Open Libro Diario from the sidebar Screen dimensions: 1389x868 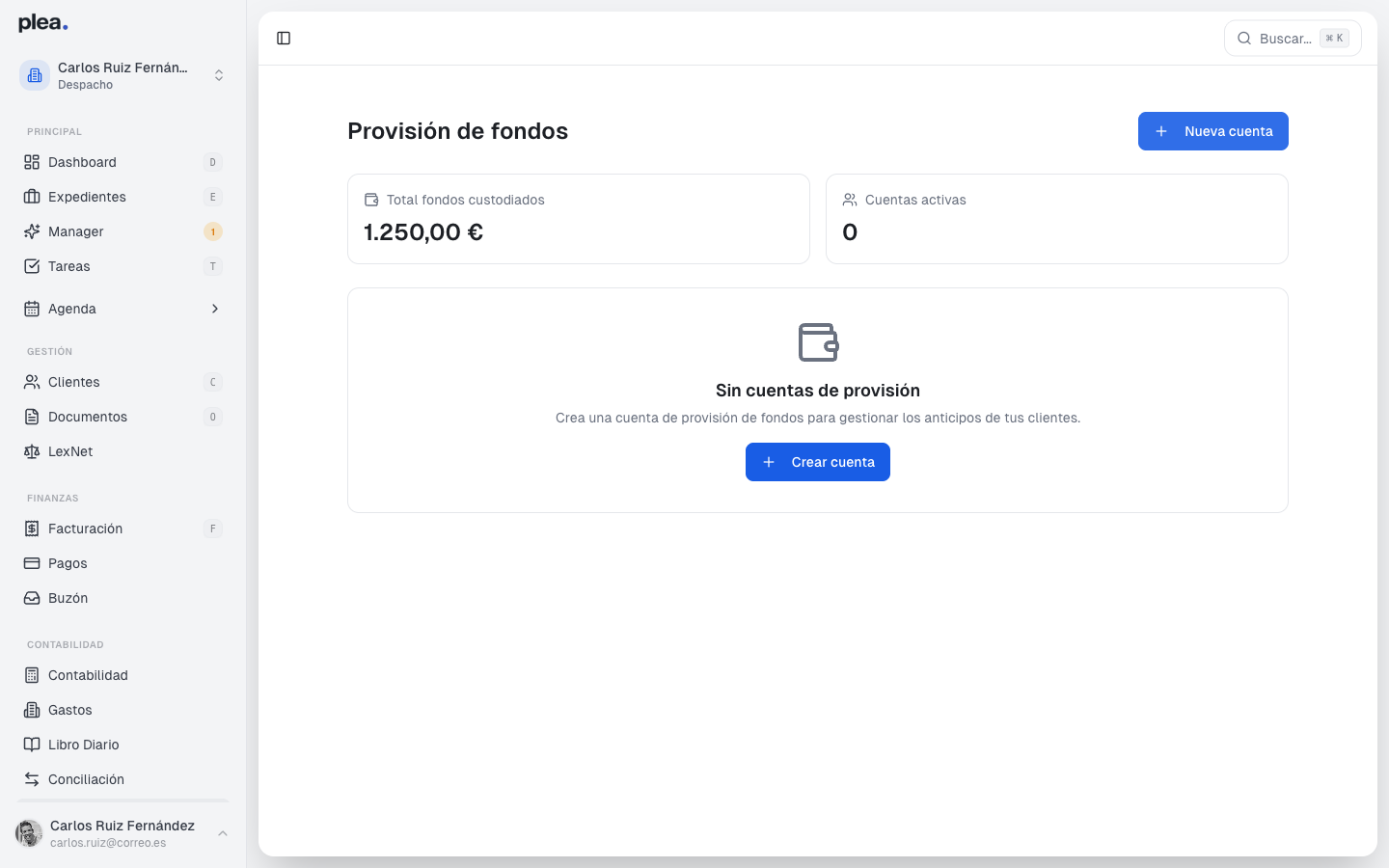point(85,745)
